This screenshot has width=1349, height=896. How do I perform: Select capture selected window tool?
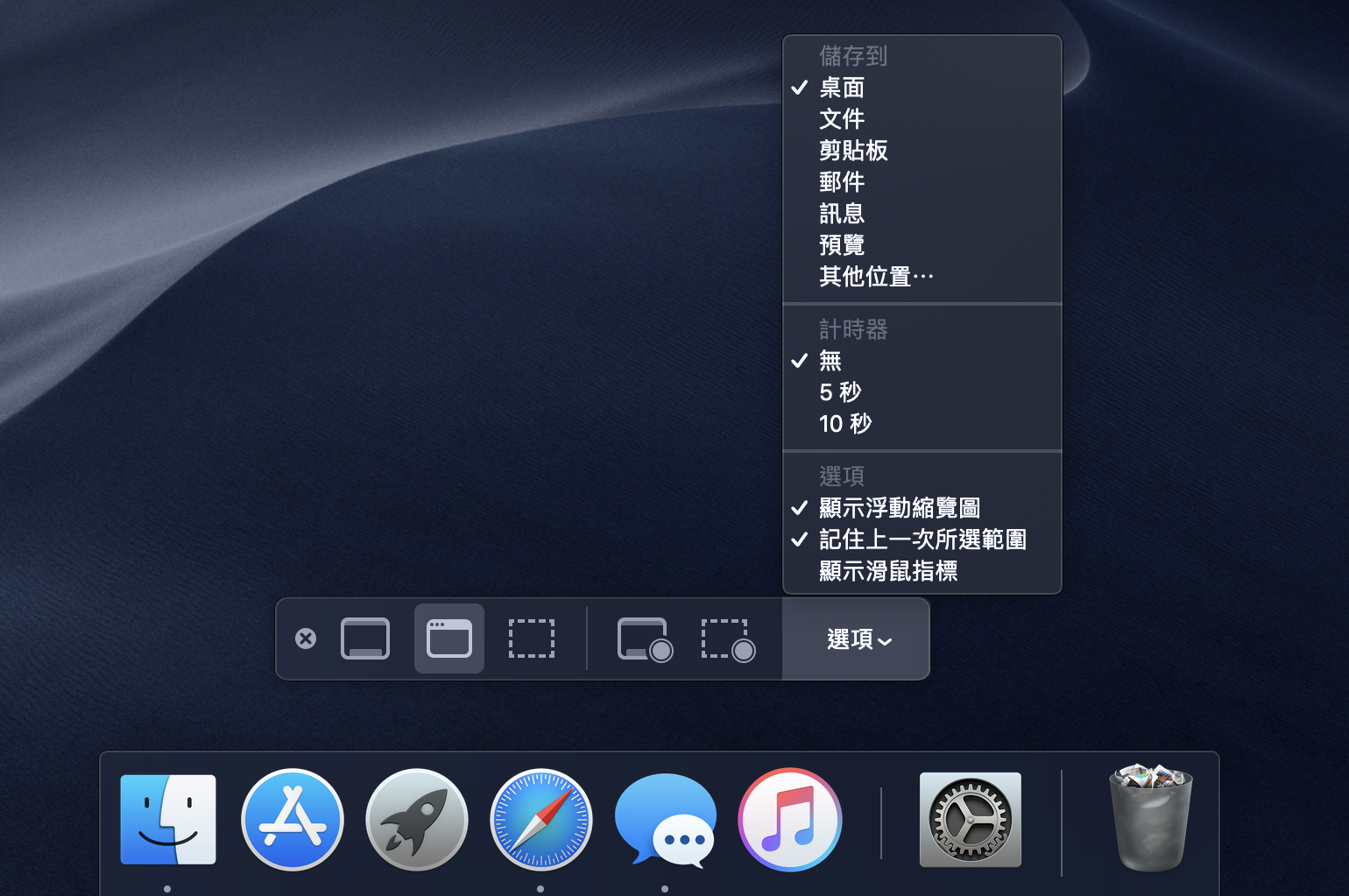click(x=449, y=638)
